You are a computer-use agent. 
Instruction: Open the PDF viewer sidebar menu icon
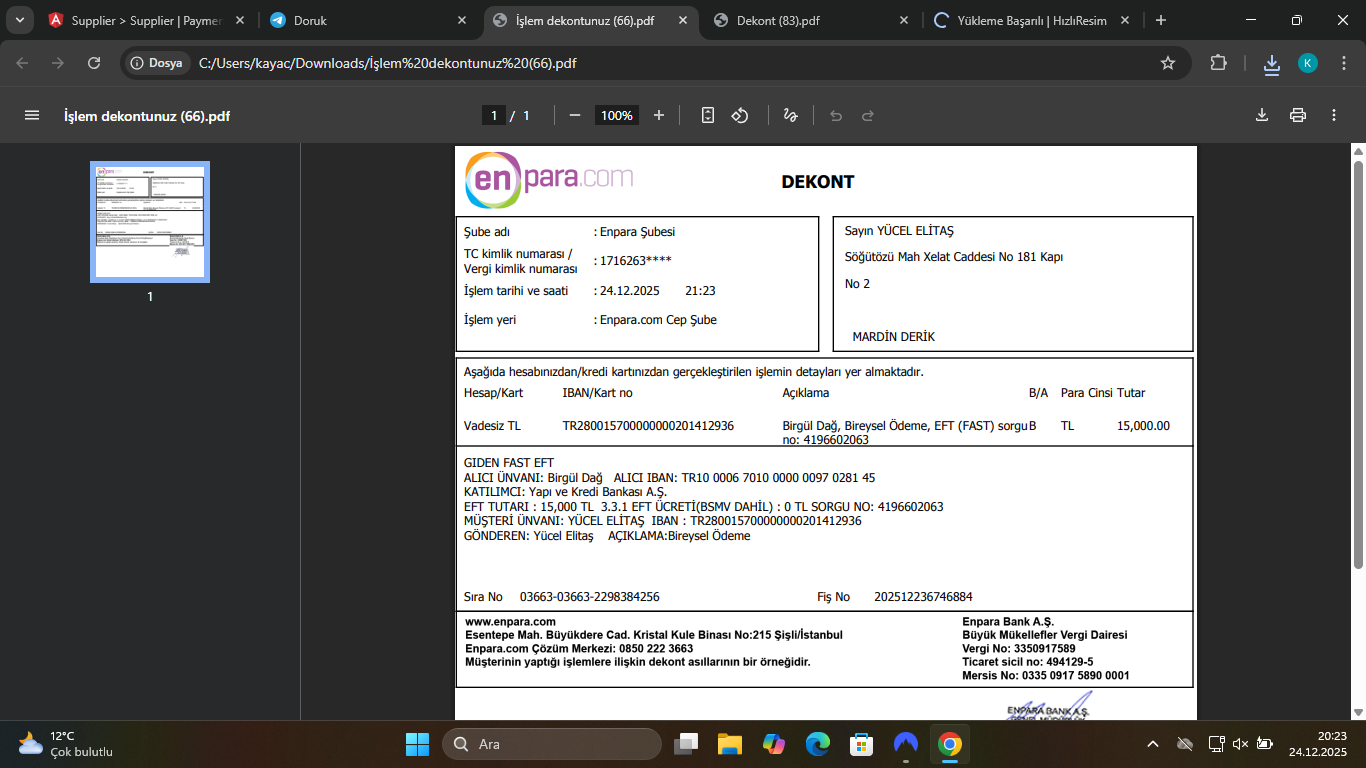(32, 115)
